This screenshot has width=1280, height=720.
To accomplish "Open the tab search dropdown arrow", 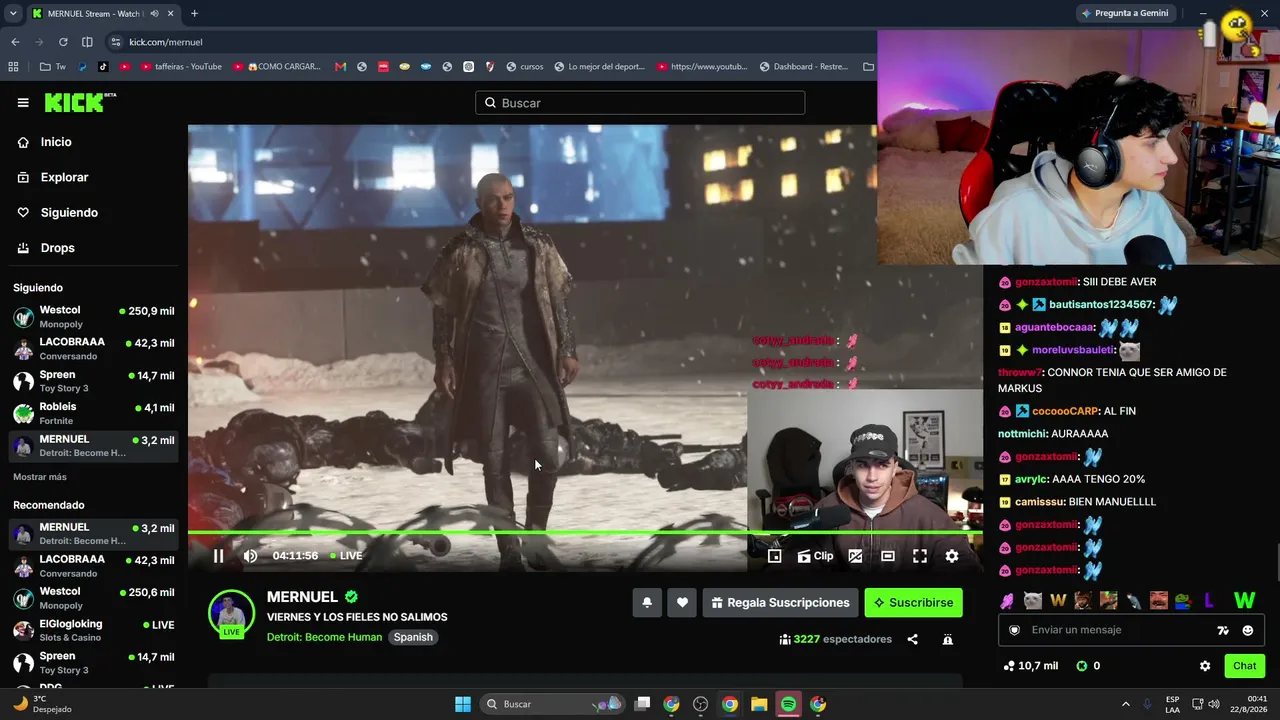I will [13, 13].
